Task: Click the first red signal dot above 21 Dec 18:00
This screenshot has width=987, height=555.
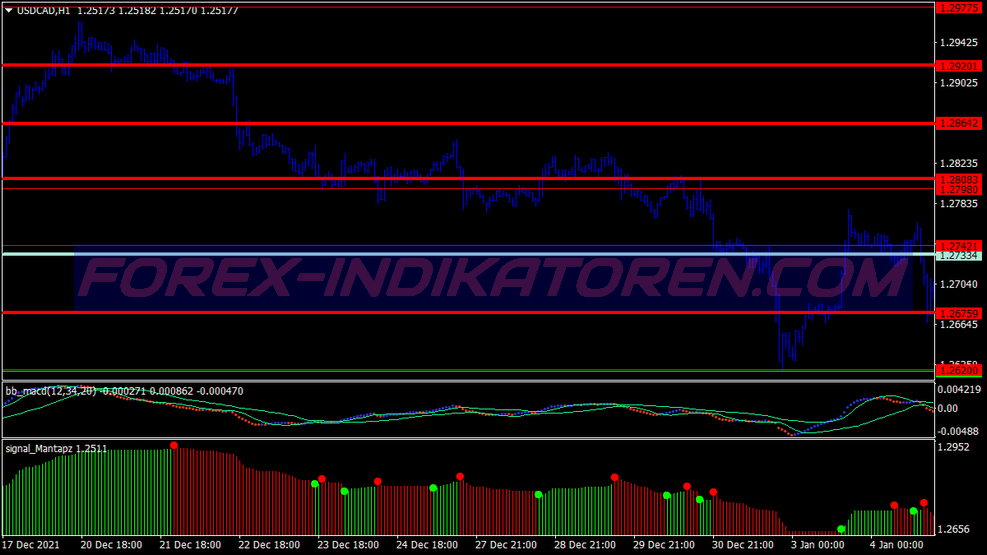Action: point(174,446)
